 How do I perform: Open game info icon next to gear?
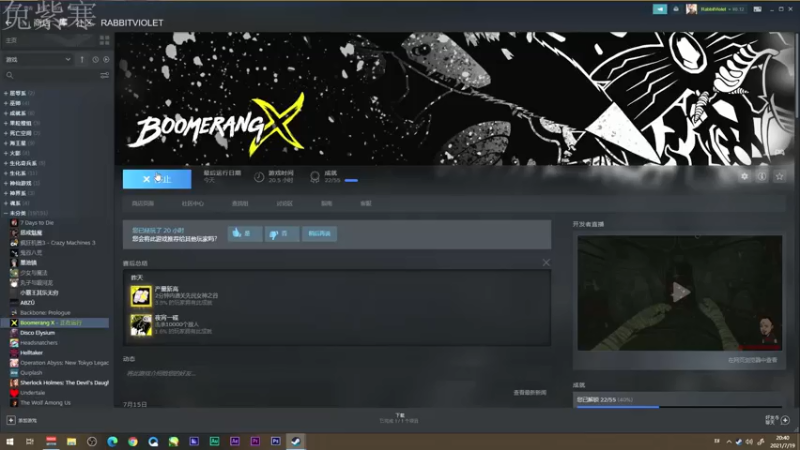pos(762,177)
